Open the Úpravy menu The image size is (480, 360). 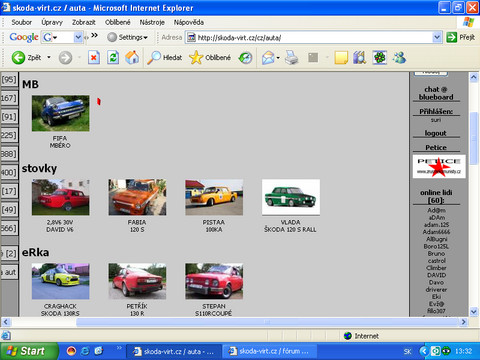click(x=52, y=22)
